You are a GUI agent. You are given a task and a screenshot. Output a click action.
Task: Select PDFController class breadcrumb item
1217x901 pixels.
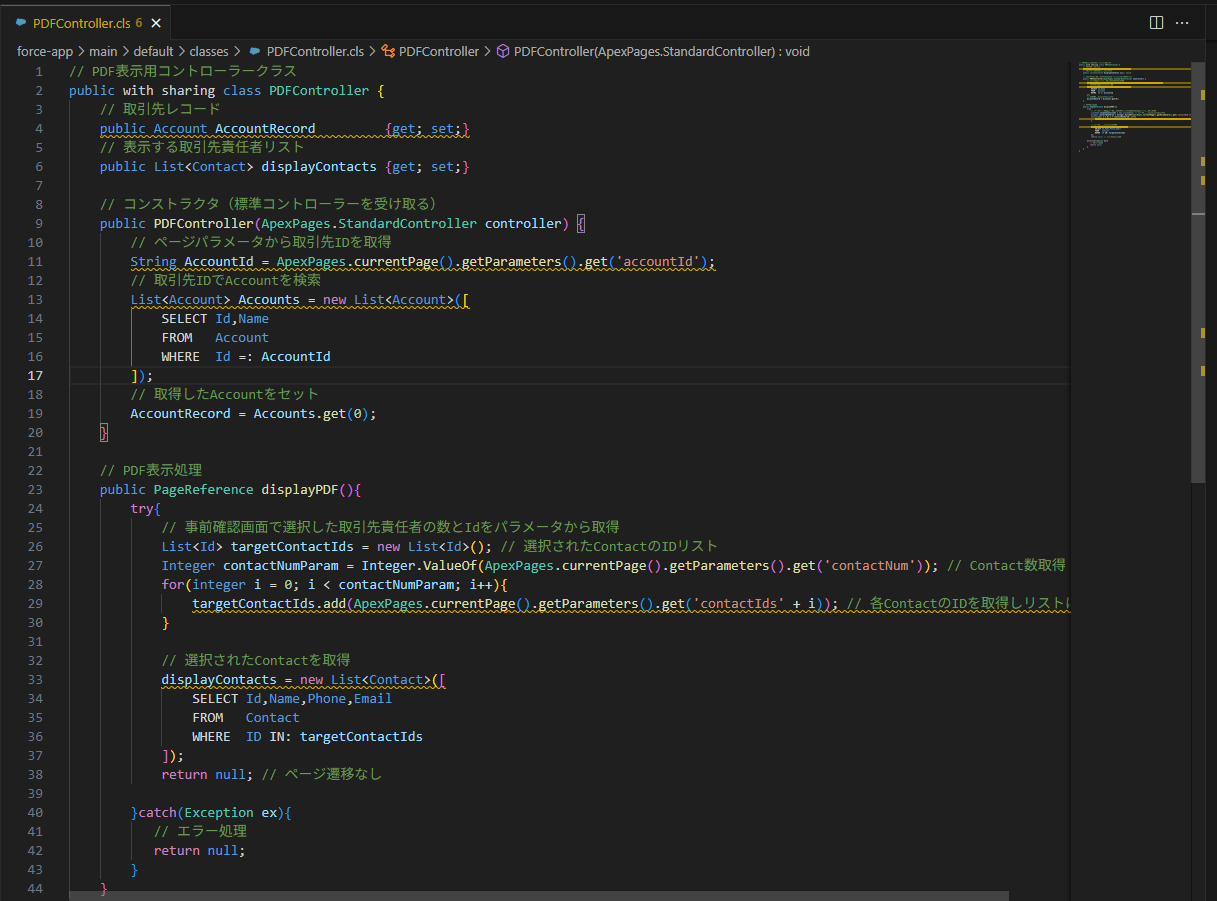(x=438, y=51)
